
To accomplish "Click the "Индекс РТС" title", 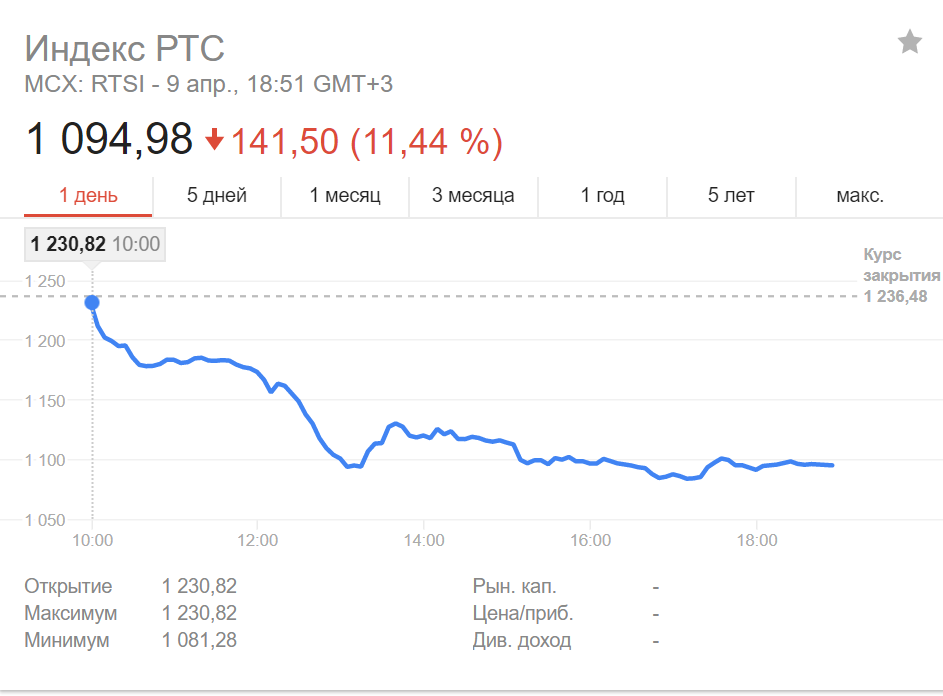I will (125, 47).
